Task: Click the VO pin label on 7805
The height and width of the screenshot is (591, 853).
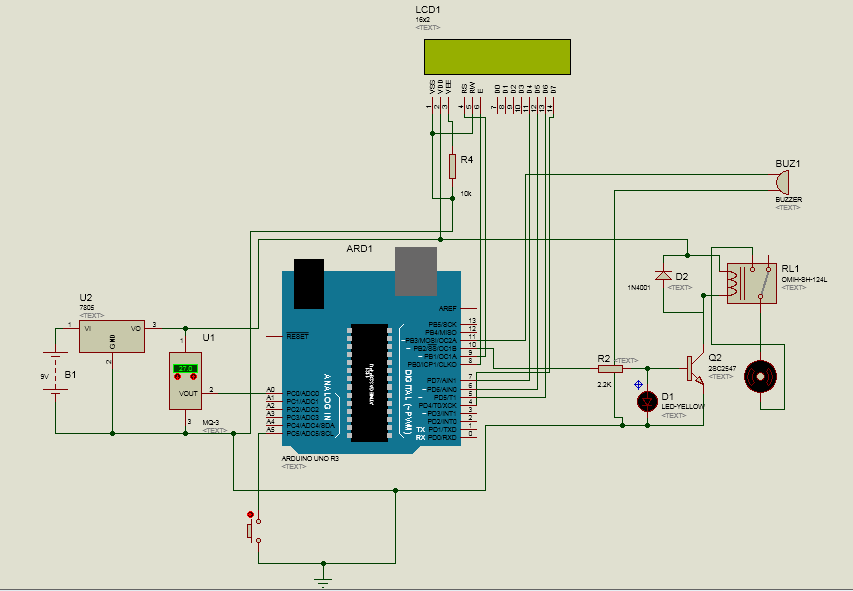Action: [x=136, y=329]
